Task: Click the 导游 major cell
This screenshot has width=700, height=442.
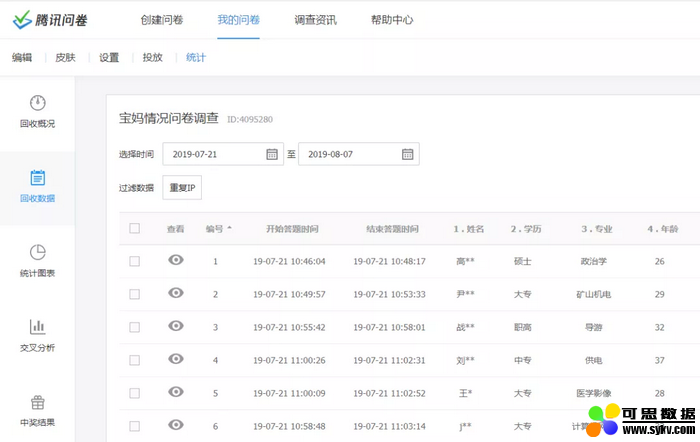Action: 594,327
